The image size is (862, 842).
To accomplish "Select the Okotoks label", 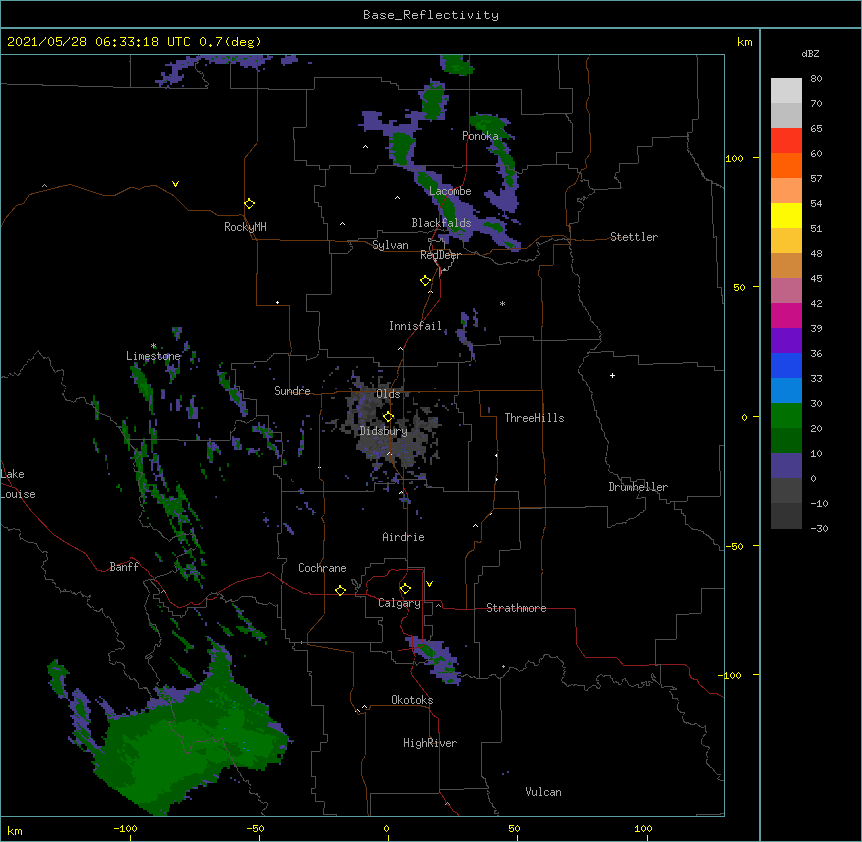I will tap(412, 700).
